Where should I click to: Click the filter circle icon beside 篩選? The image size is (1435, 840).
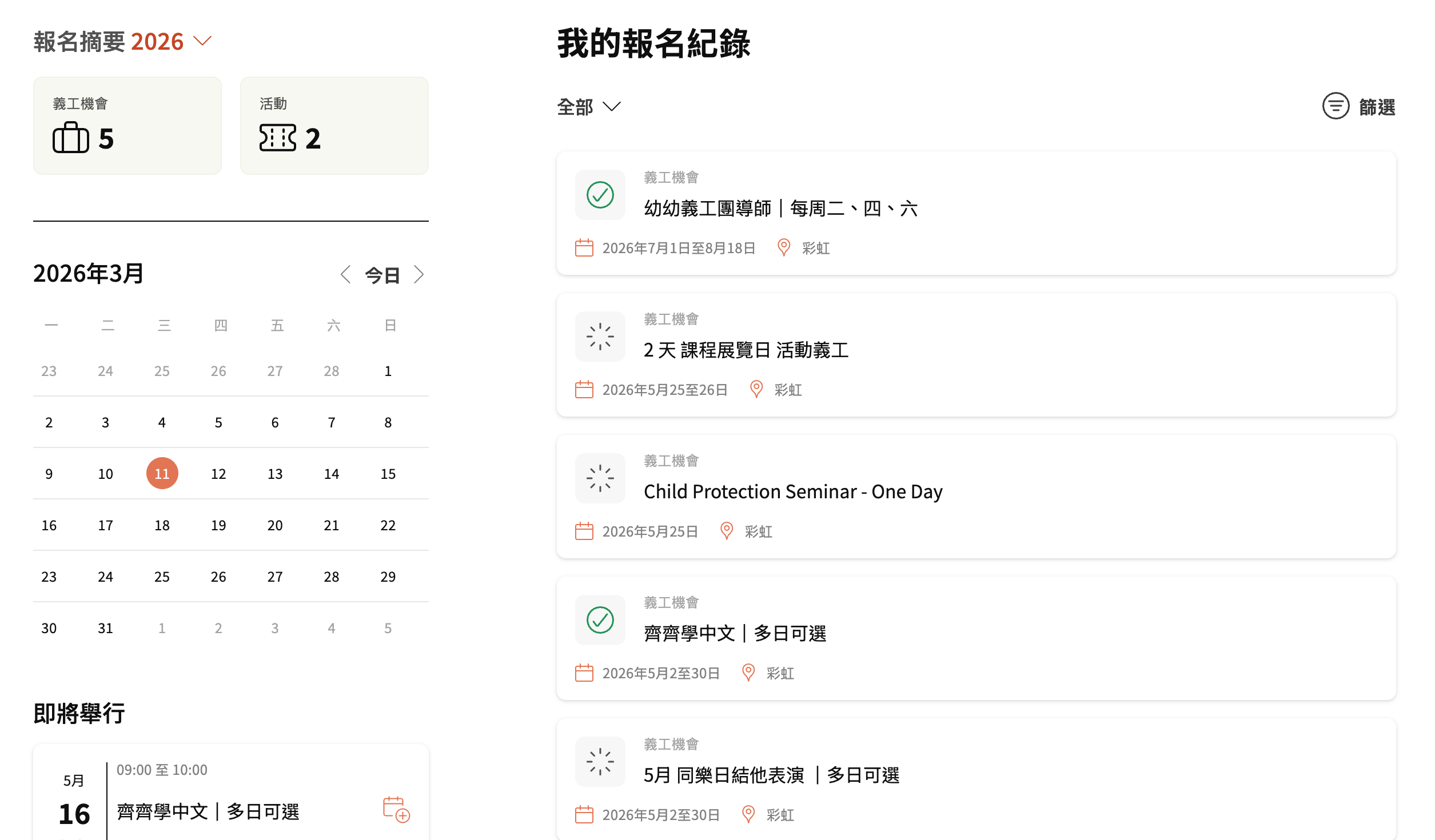pos(1335,106)
